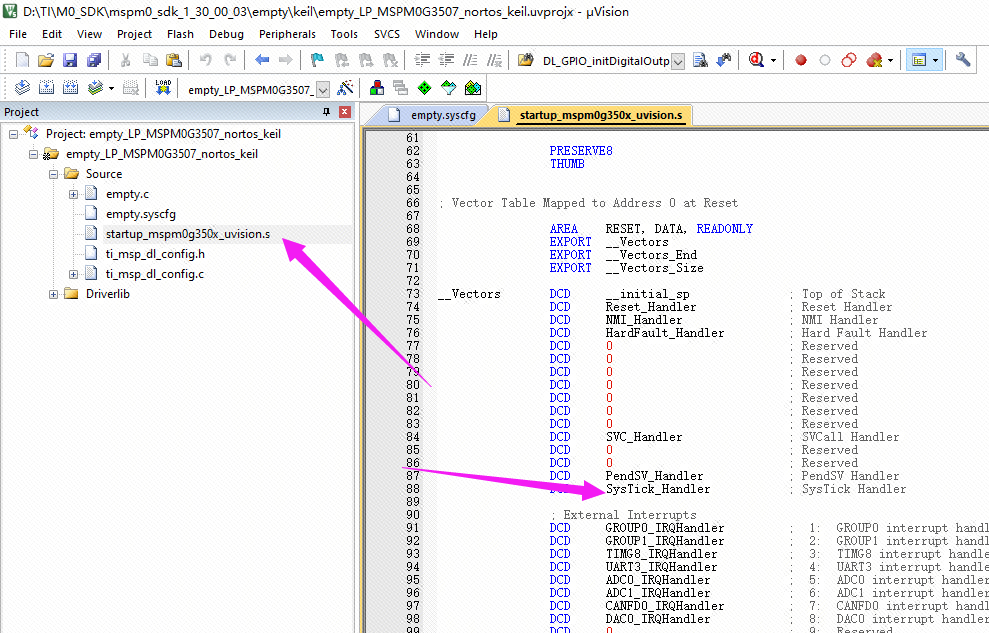Click the GROUP0_IRQHandler entry
The width and height of the screenshot is (989, 633).
pyautogui.click(x=665, y=528)
